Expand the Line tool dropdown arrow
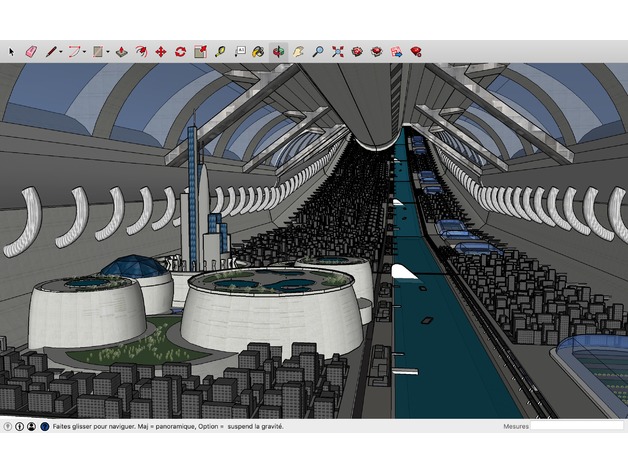Viewport: 628px width, 472px height. point(60,52)
